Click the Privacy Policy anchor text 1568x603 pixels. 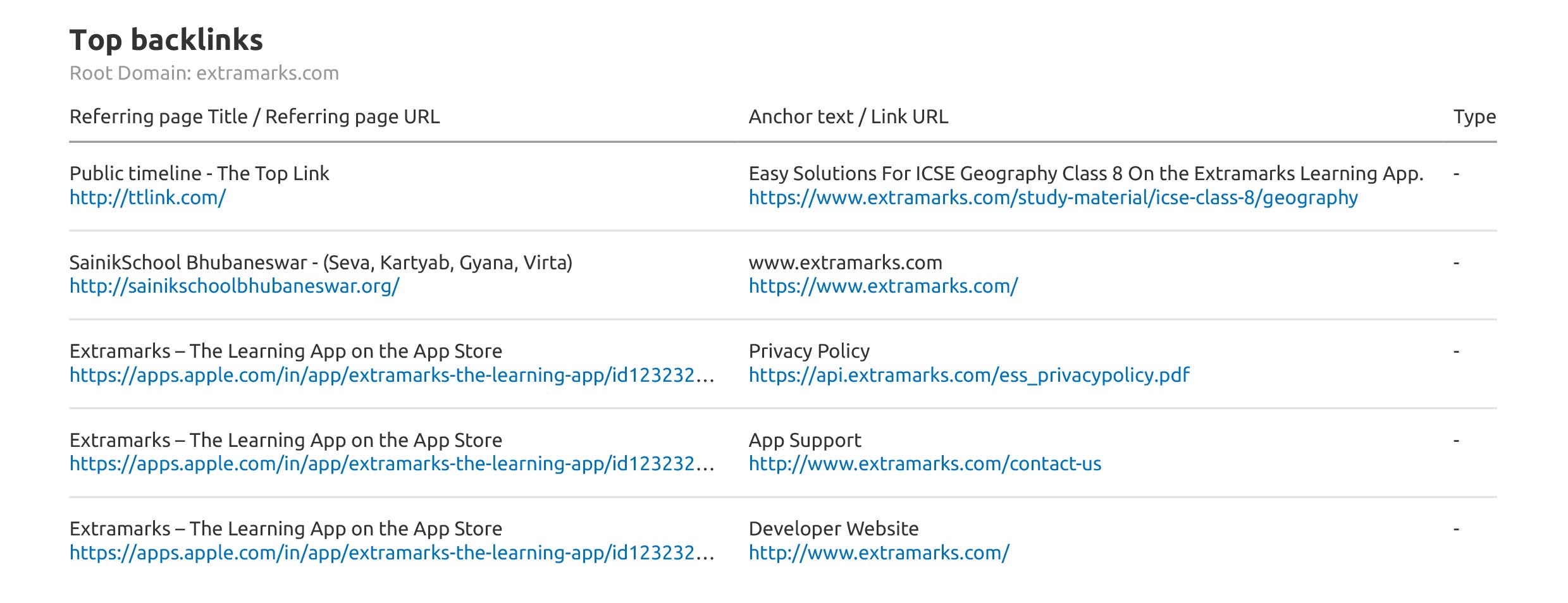tap(808, 351)
